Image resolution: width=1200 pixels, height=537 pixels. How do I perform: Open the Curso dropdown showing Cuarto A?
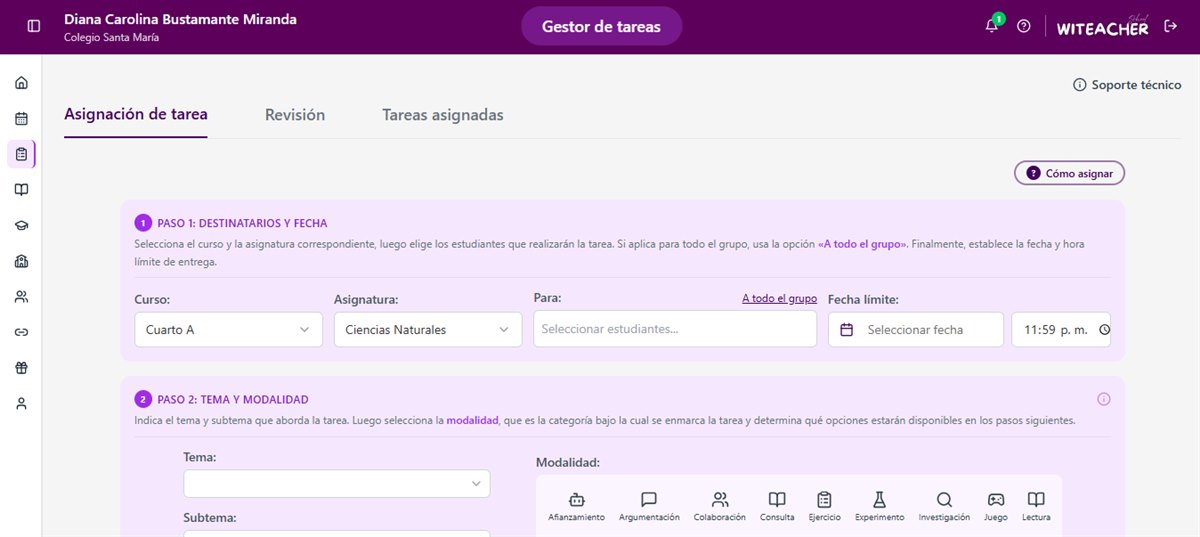tap(228, 330)
